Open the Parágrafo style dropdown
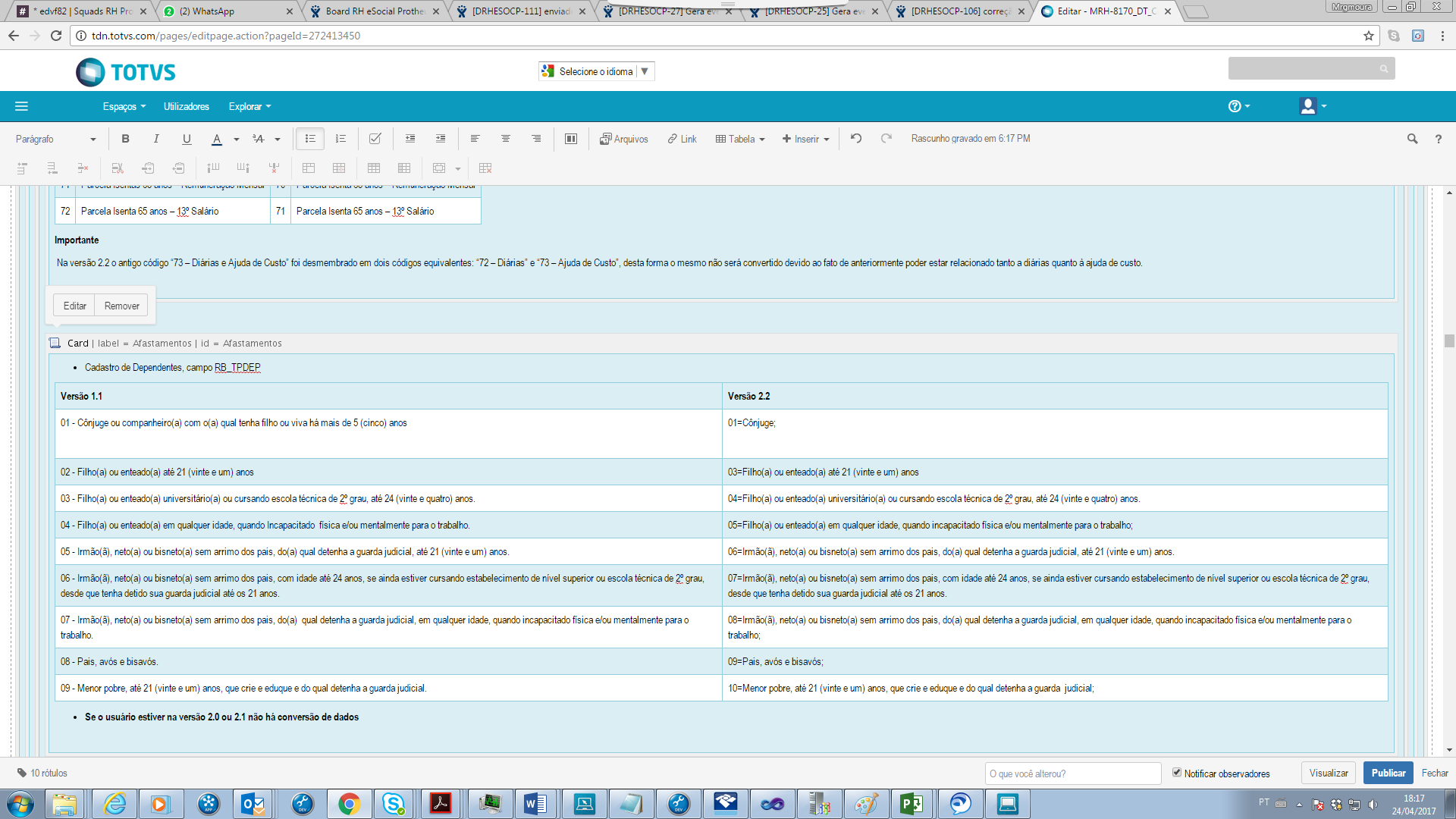Viewport: 1456px width, 819px height. pos(56,139)
